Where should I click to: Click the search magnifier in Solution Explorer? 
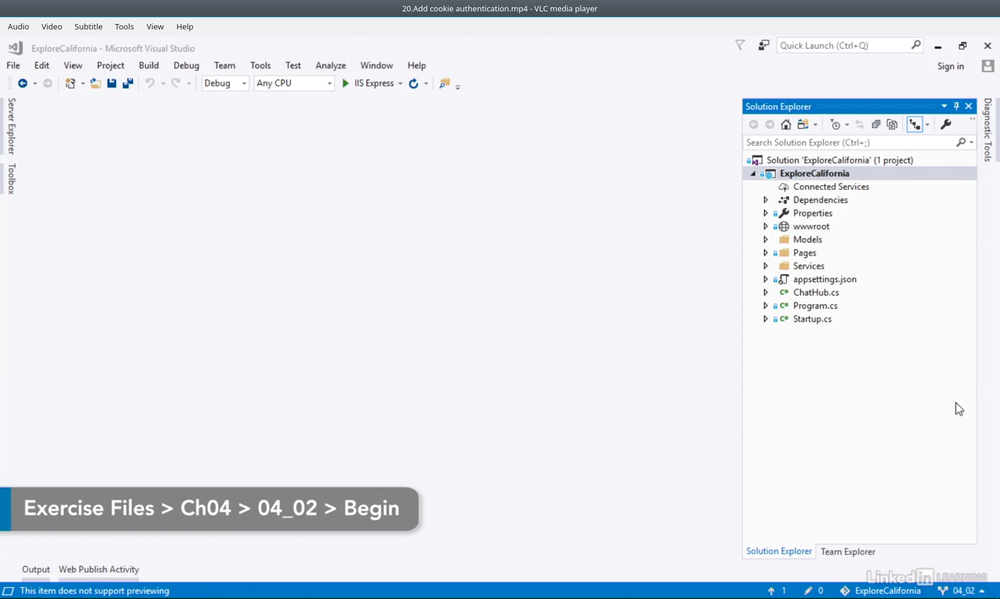coord(961,142)
